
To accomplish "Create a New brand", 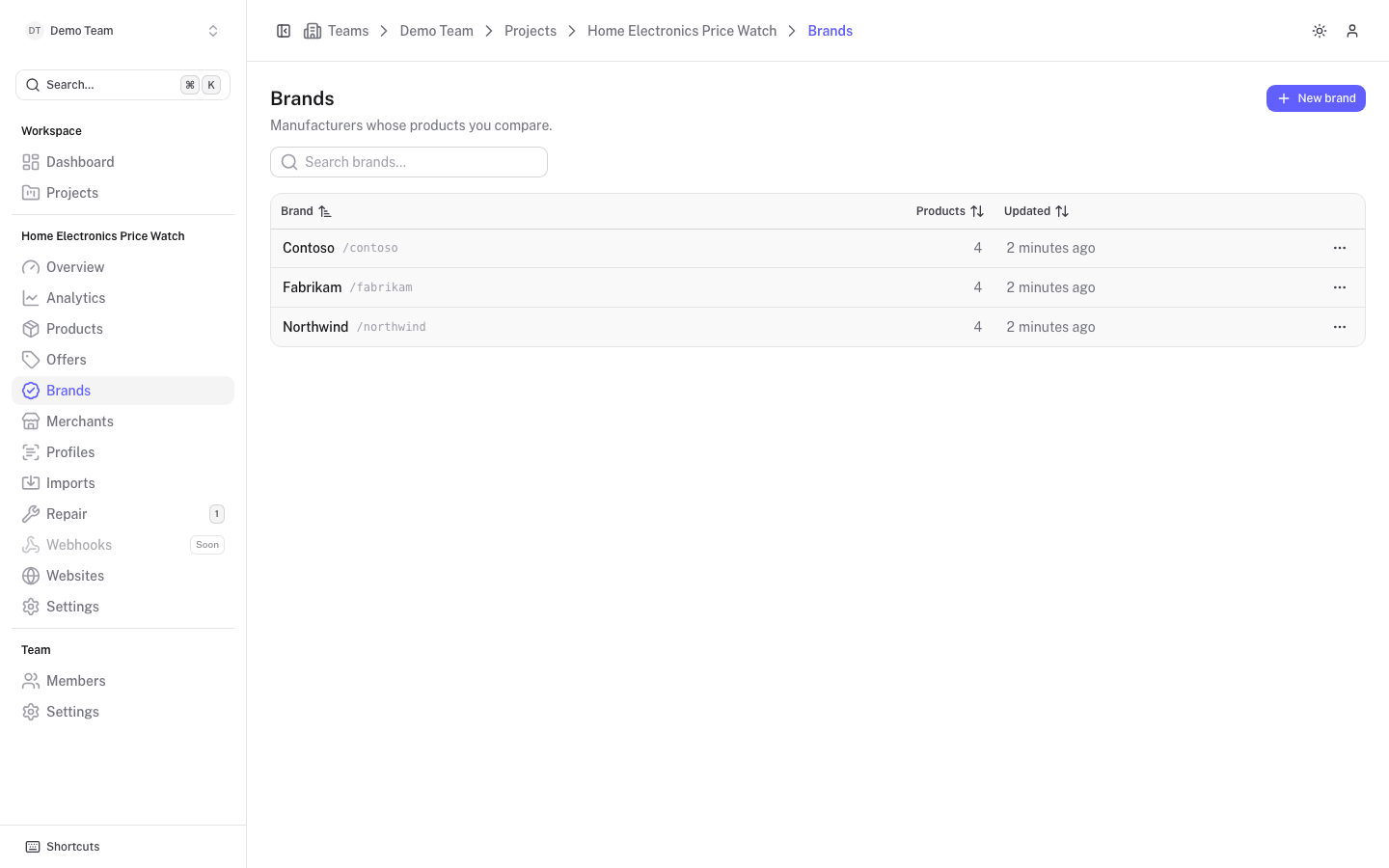I will click(x=1316, y=98).
